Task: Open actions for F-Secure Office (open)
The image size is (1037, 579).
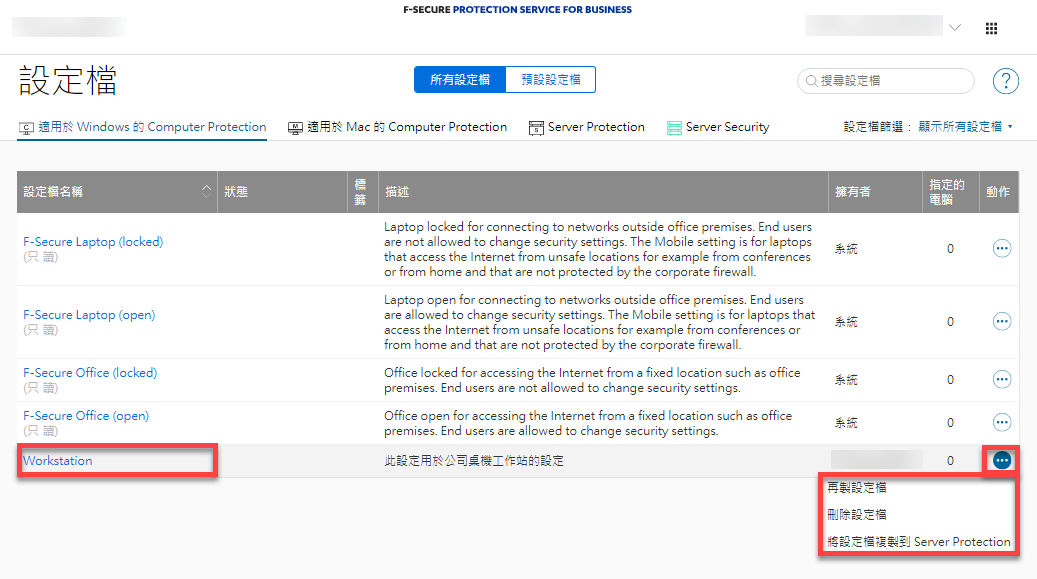Action: pyautogui.click(x=1001, y=423)
